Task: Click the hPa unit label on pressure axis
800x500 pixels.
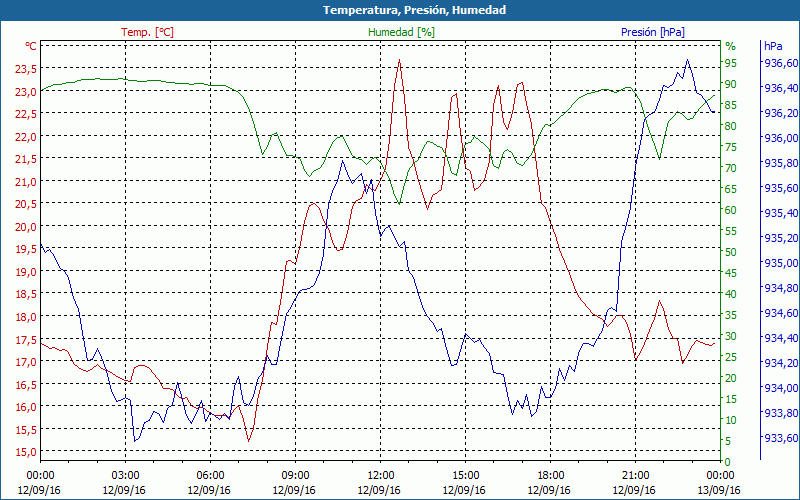Action: click(773, 46)
